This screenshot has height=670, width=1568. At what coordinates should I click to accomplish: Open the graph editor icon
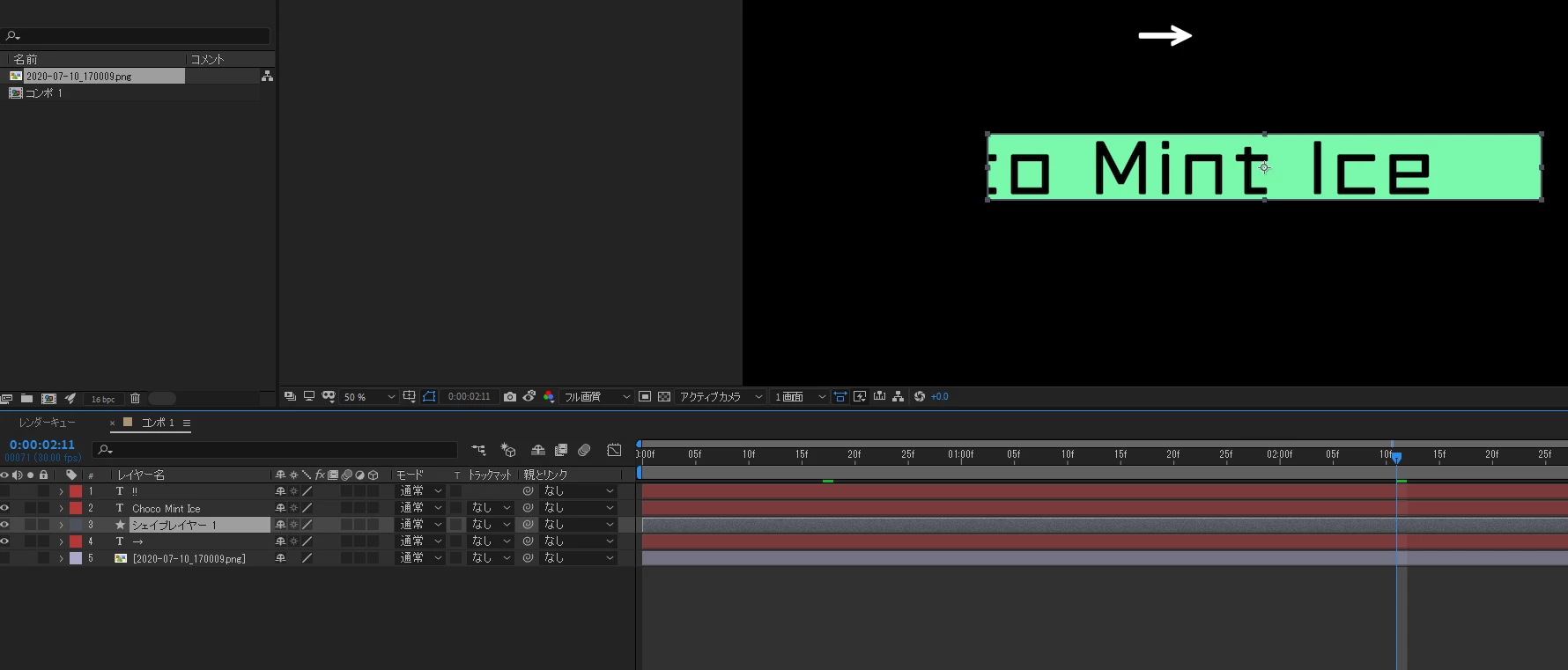614,450
